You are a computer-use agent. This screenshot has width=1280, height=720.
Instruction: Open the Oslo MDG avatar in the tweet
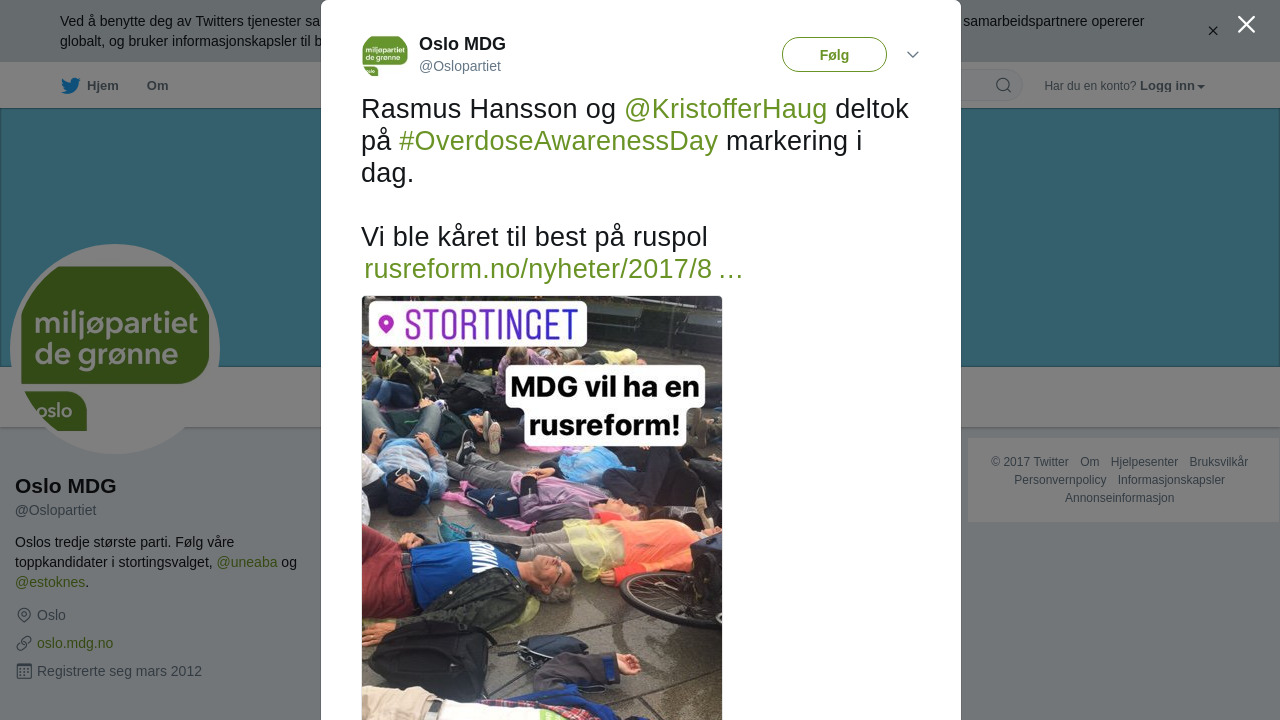click(385, 55)
